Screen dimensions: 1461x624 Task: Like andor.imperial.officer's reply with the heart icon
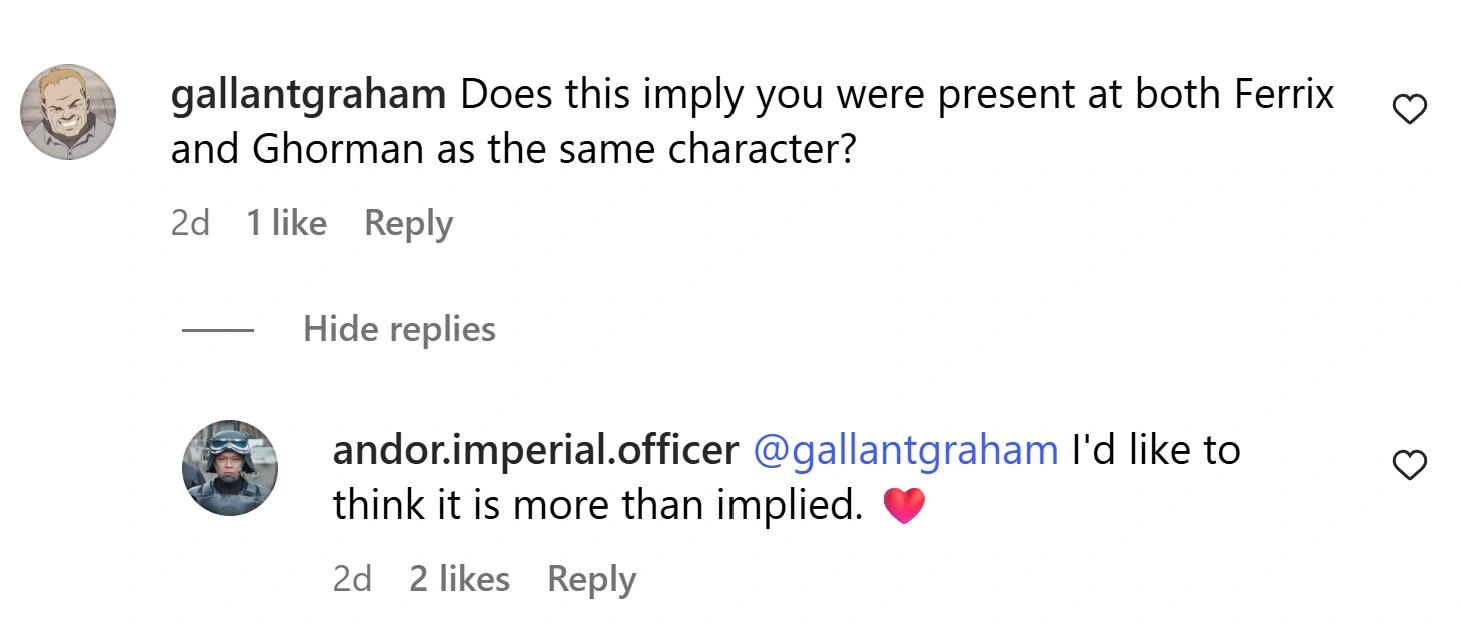(1409, 466)
